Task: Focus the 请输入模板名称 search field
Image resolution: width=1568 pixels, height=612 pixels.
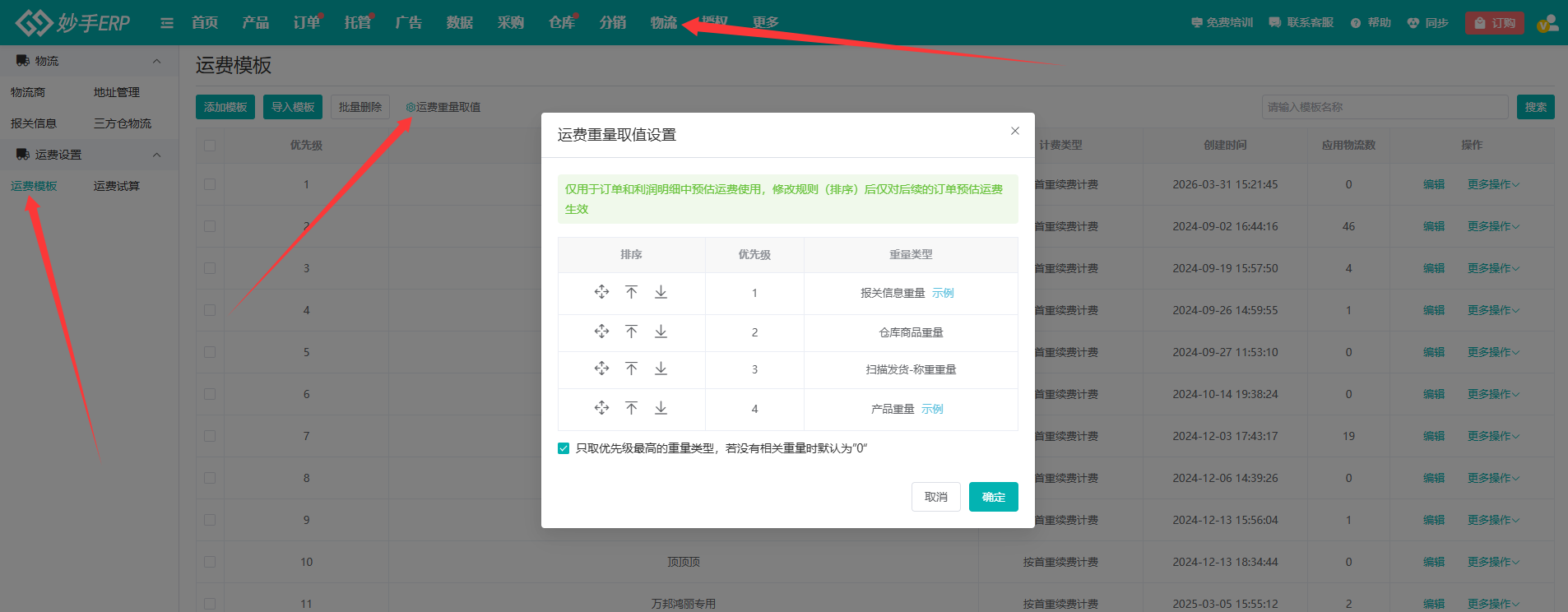Action: [x=1385, y=107]
